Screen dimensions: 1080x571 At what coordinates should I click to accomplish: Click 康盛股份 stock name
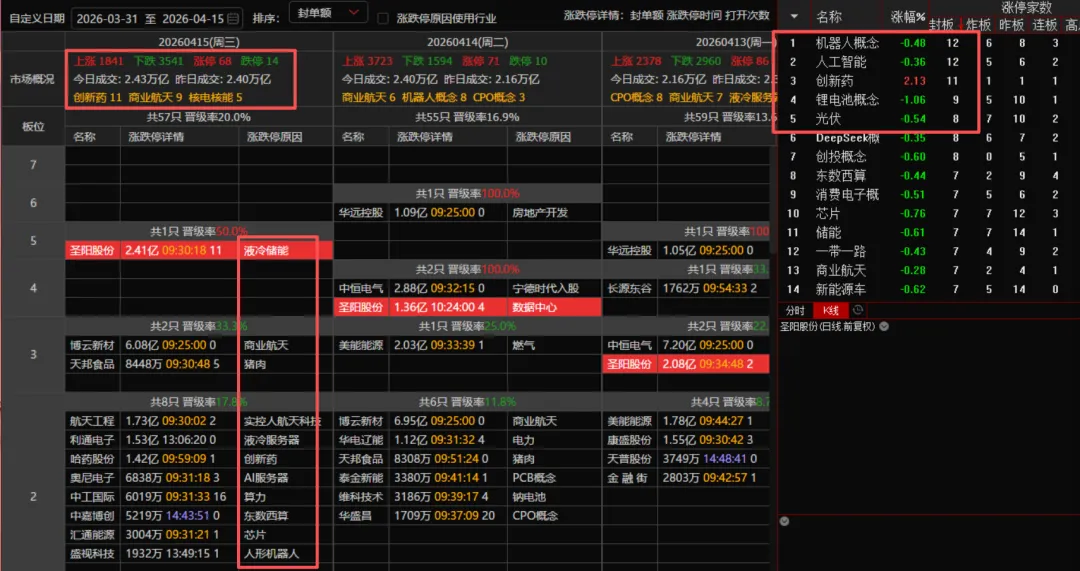tap(629, 440)
